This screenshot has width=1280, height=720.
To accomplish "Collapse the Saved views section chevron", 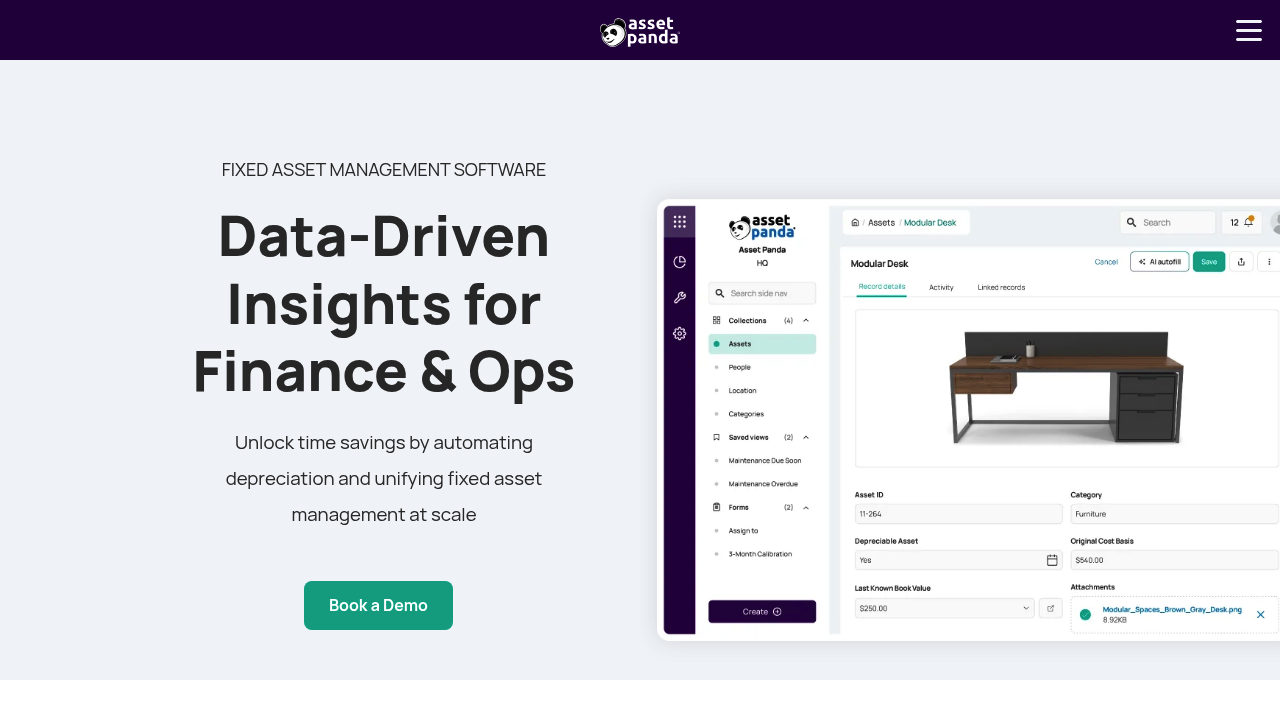I will pyautogui.click(x=806, y=437).
